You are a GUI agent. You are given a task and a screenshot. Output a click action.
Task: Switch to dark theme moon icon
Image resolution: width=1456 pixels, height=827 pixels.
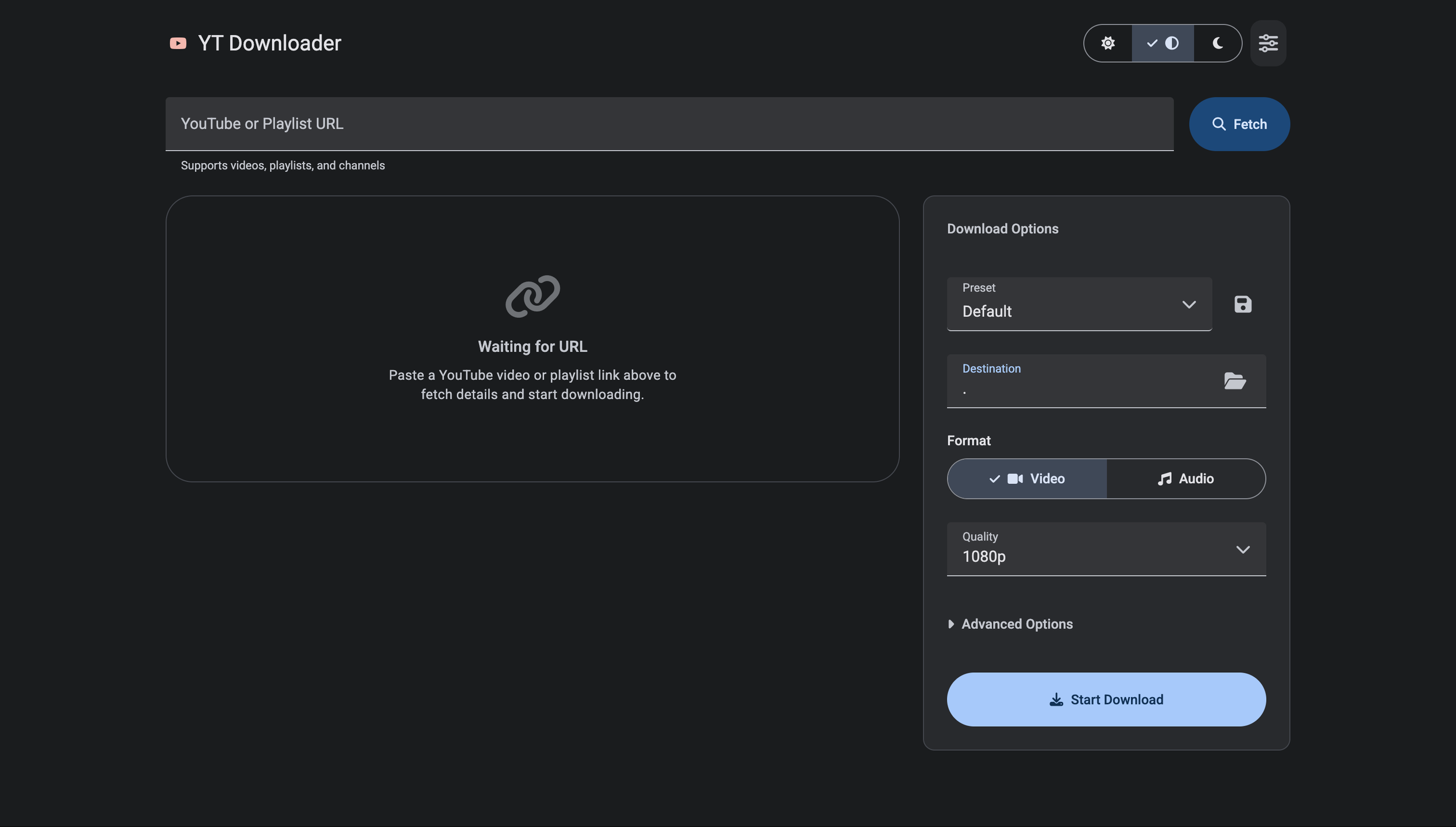tap(1217, 43)
